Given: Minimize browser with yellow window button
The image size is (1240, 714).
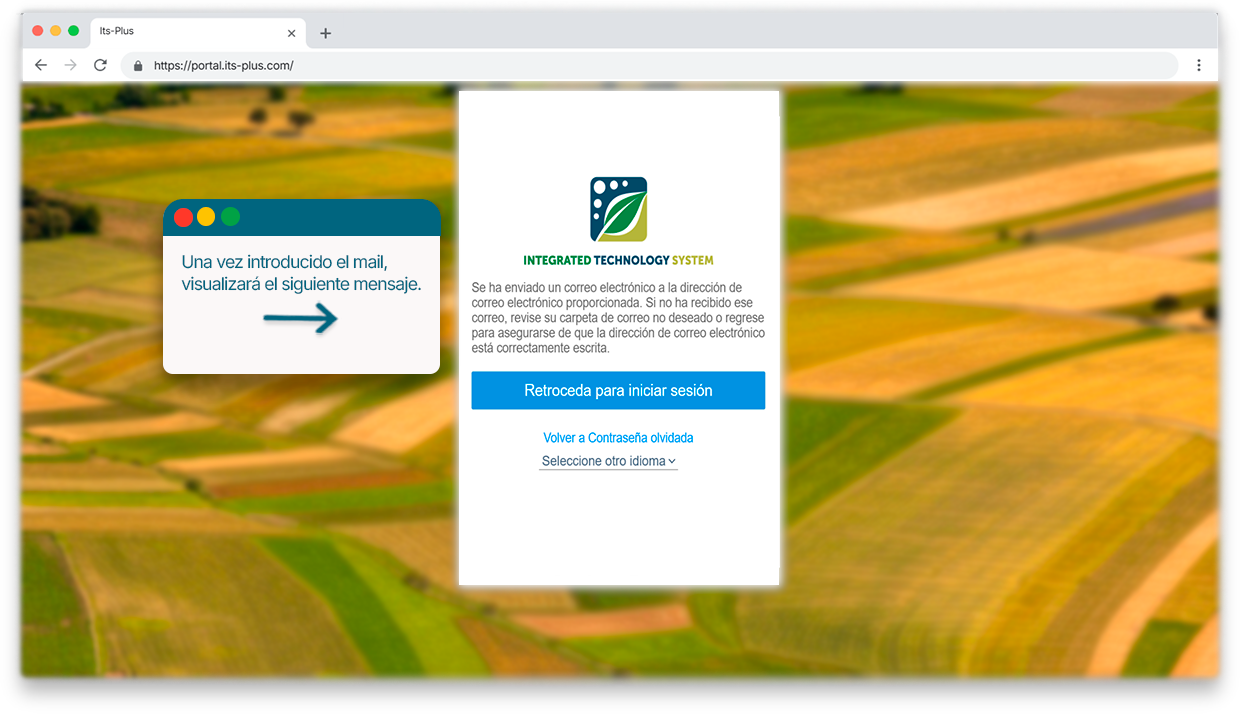Looking at the screenshot, I should pyautogui.click(x=55, y=31).
